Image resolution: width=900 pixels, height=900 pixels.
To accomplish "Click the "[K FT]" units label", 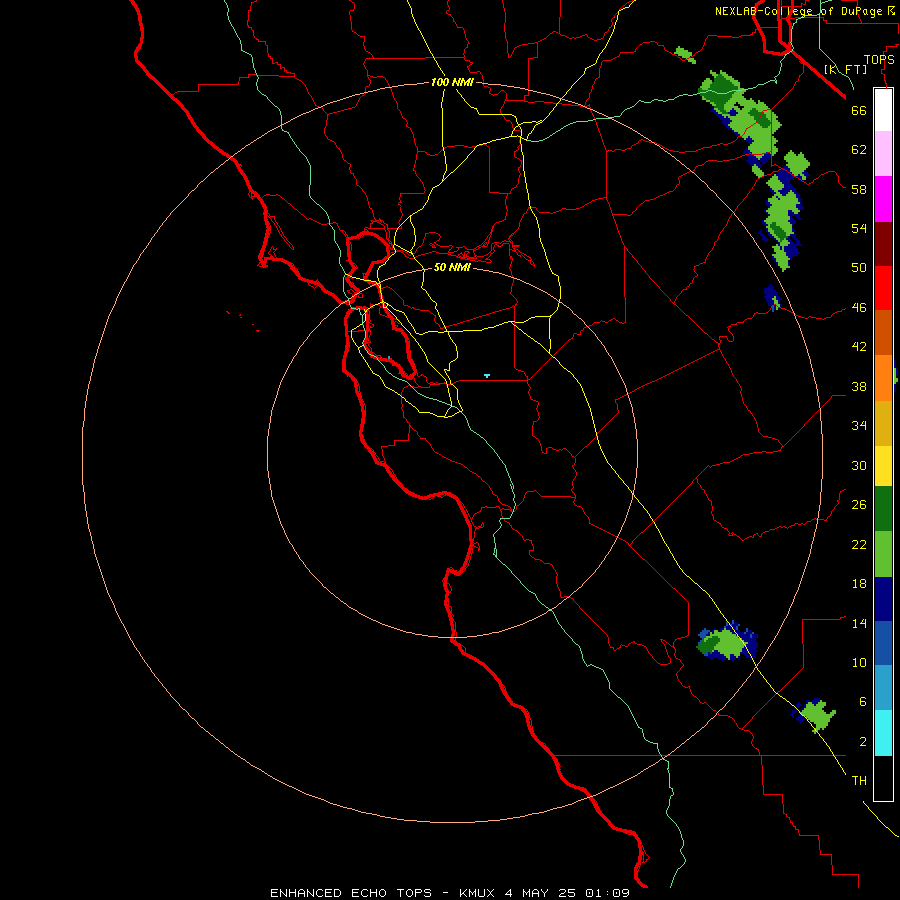I will coord(845,70).
